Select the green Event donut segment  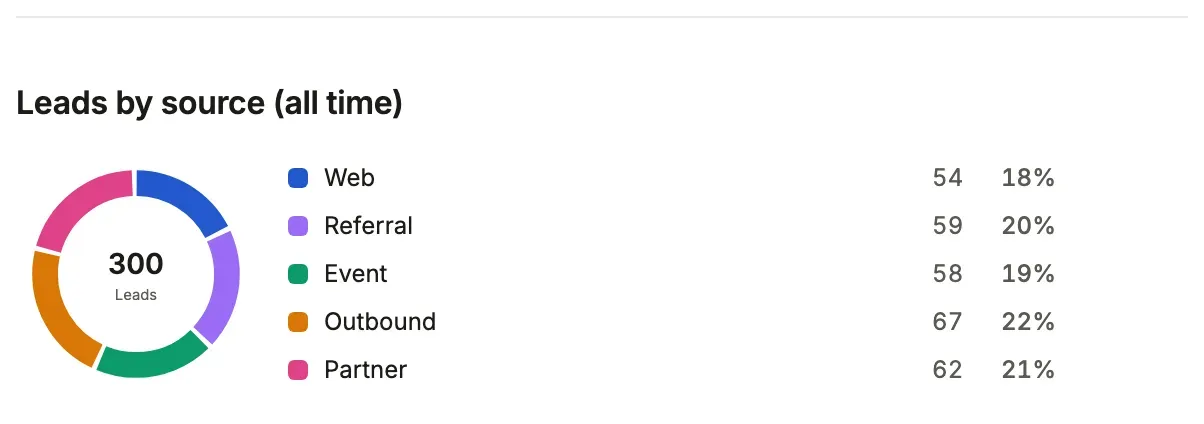[x=152, y=359]
